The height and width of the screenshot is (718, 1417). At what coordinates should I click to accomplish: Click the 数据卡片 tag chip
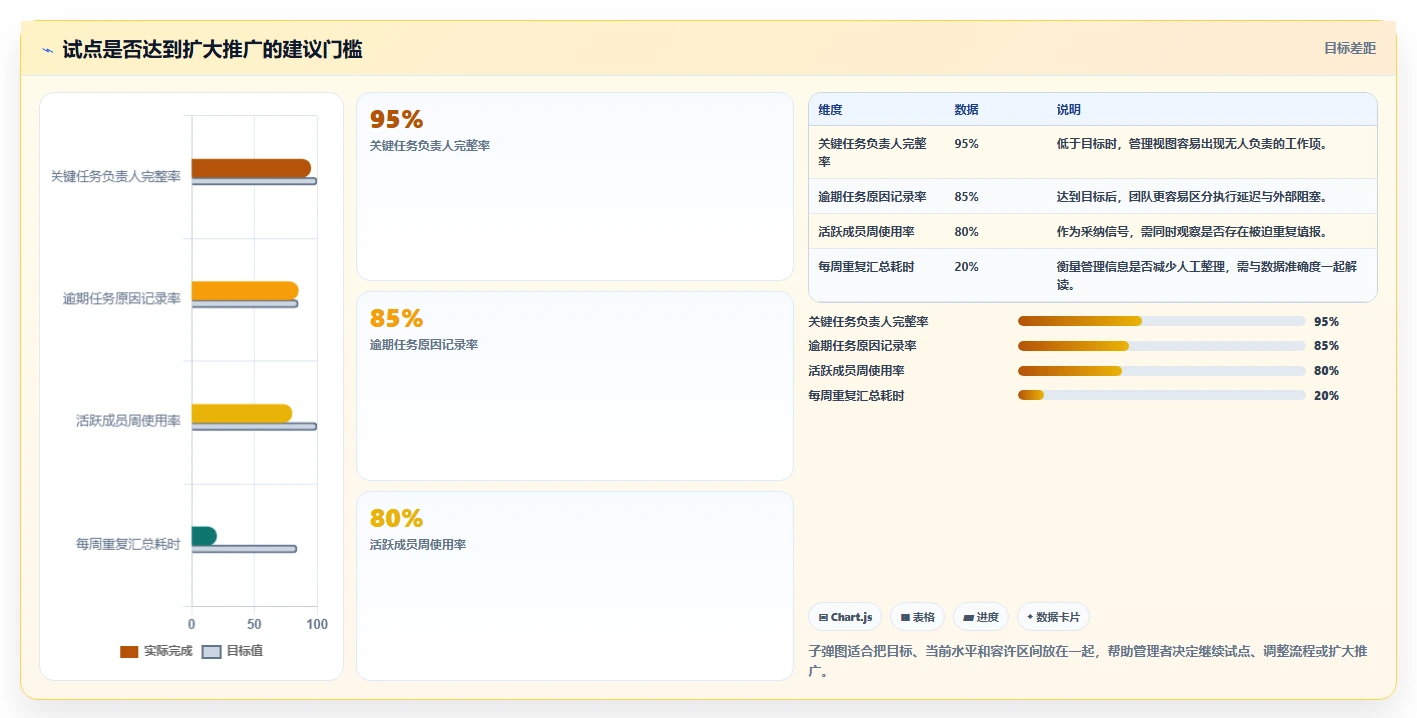tap(1053, 617)
